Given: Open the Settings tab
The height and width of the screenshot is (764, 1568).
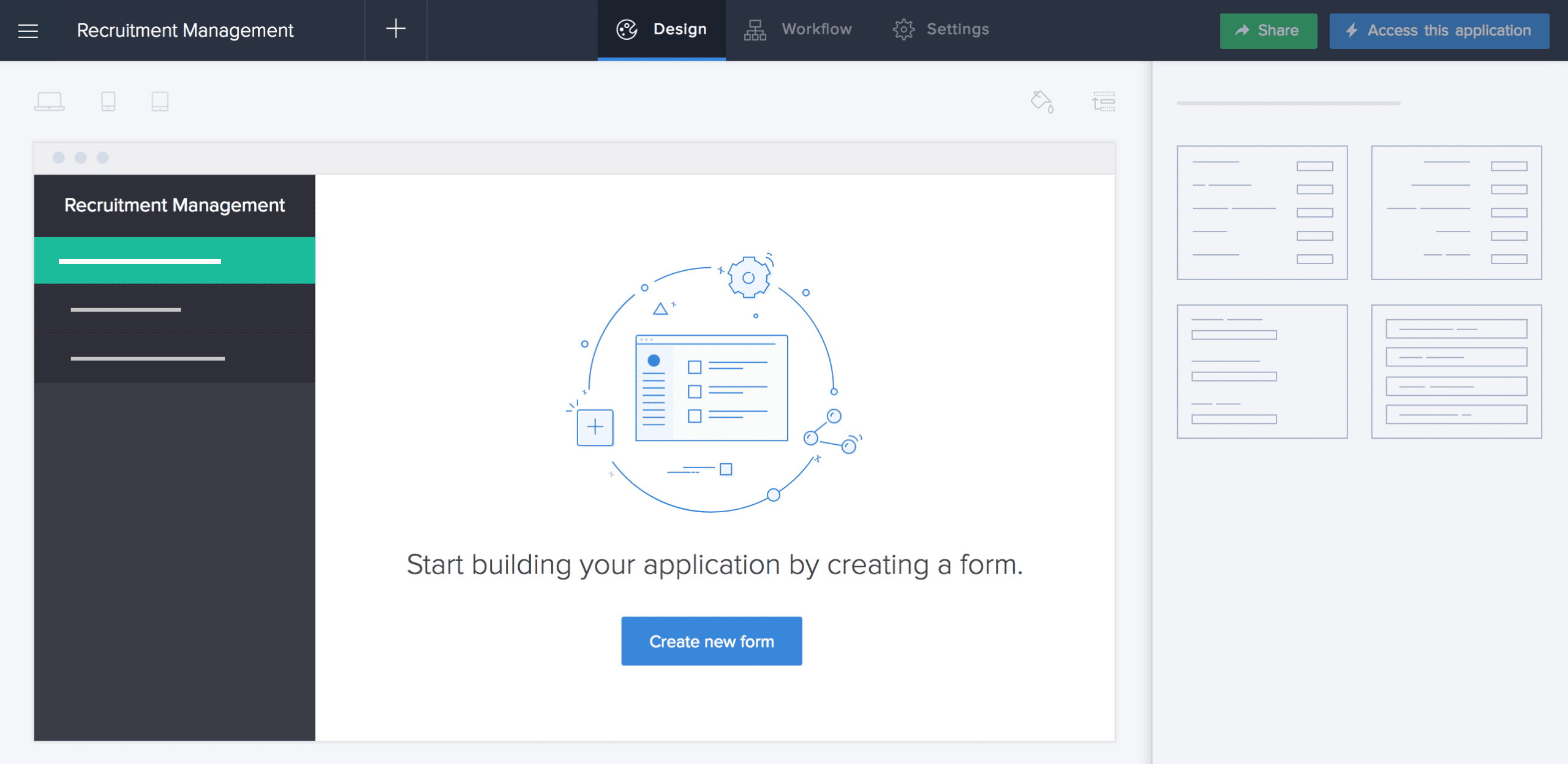Looking at the screenshot, I should click(957, 29).
